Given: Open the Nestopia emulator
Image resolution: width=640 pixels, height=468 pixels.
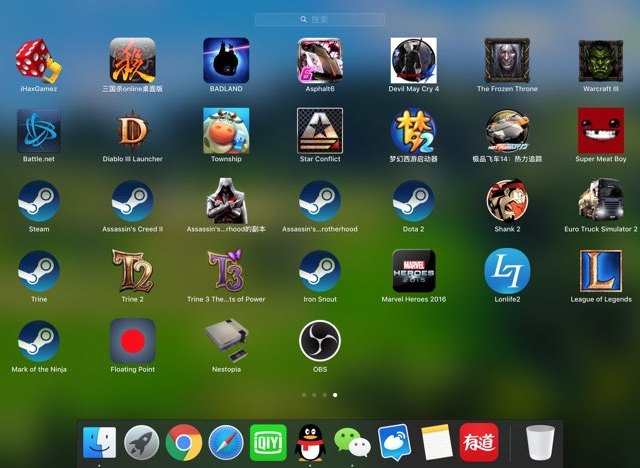Looking at the screenshot, I should pyautogui.click(x=226, y=341).
